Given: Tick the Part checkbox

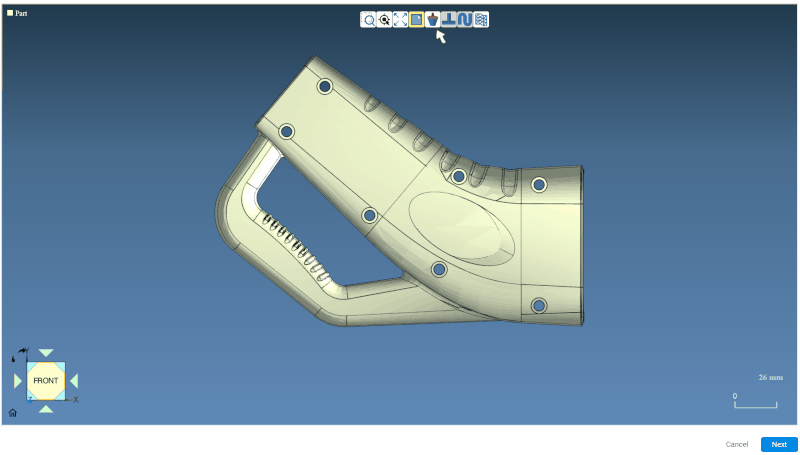Looking at the screenshot, I should tap(10, 13).
